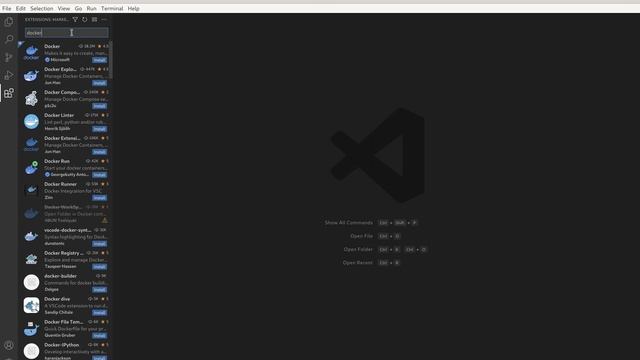Image resolution: width=640 pixels, height=360 pixels.
Task: Click the docker-builder extension title
Action: point(60,276)
